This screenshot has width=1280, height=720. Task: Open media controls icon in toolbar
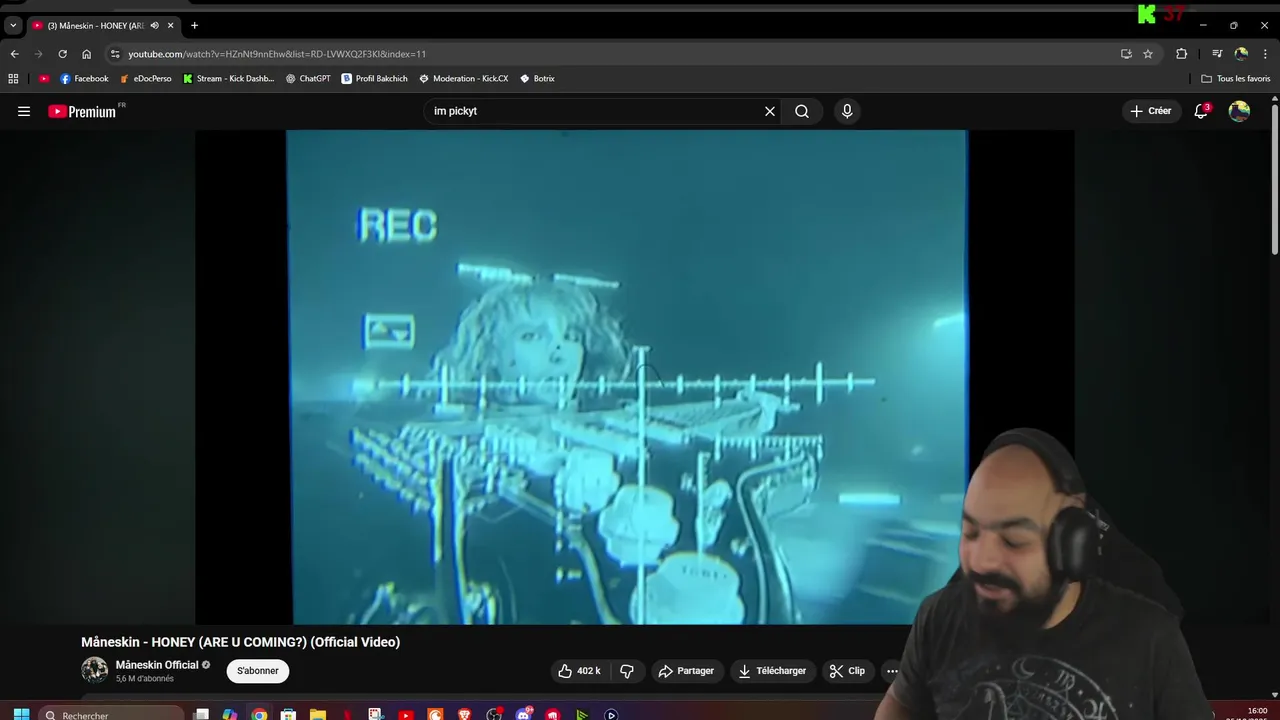tap(1217, 54)
